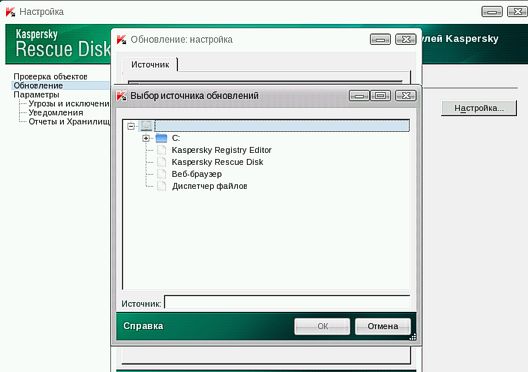
Task: Close the Выбор источника обновлений dialog
Action: (x=406, y=96)
